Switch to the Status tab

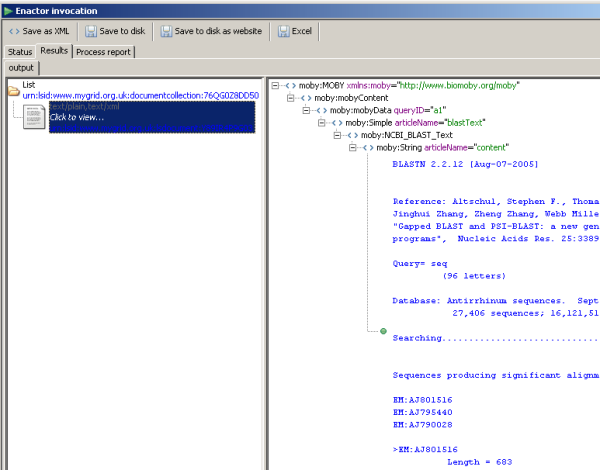tap(20, 51)
